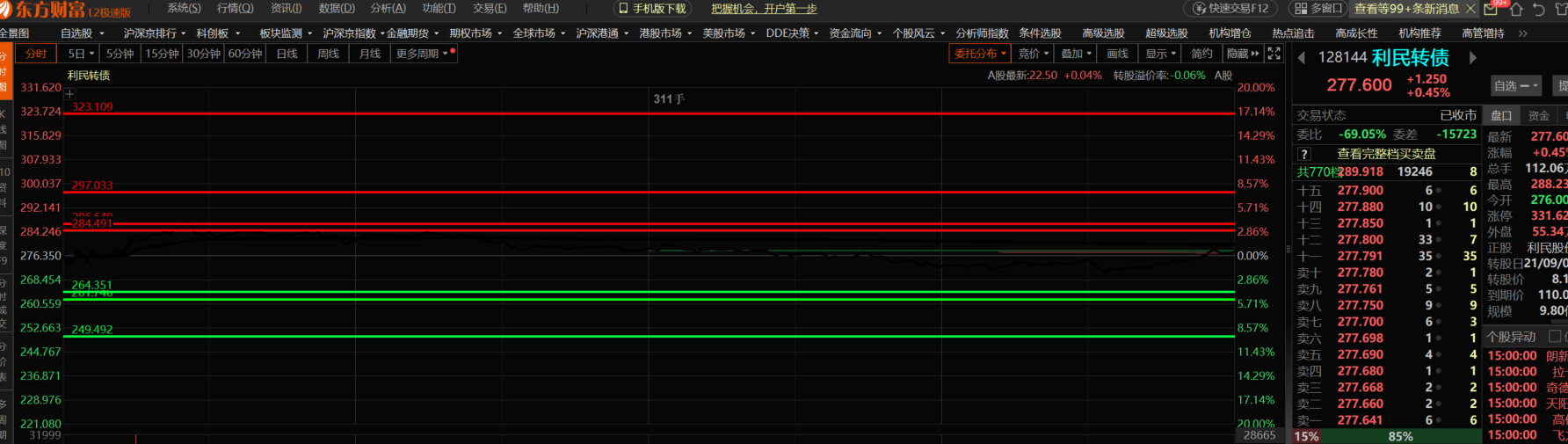This screenshot has height=444, width=1568.
Task: Switch to the 30分钟 chart
Action: click(x=204, y=54)
